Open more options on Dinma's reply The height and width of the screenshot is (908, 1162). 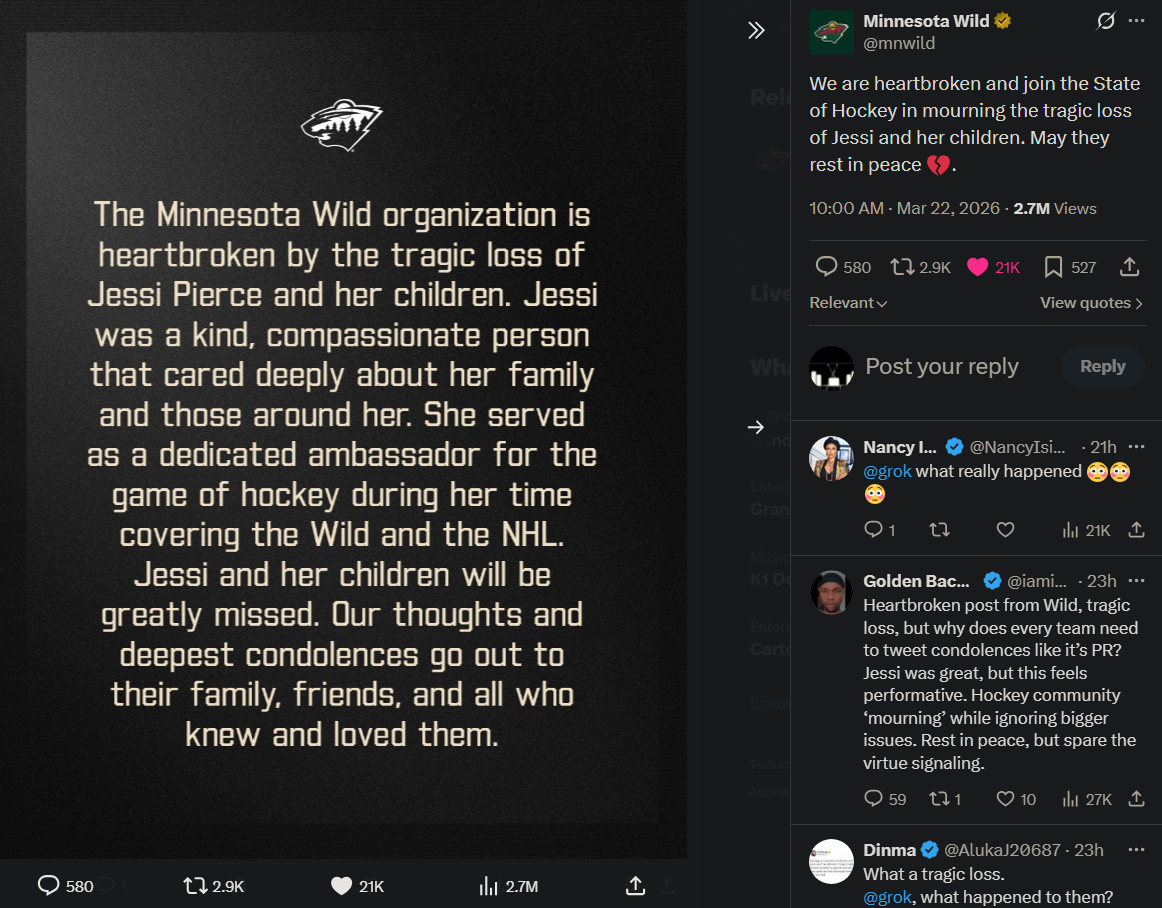coord(1136,850)
